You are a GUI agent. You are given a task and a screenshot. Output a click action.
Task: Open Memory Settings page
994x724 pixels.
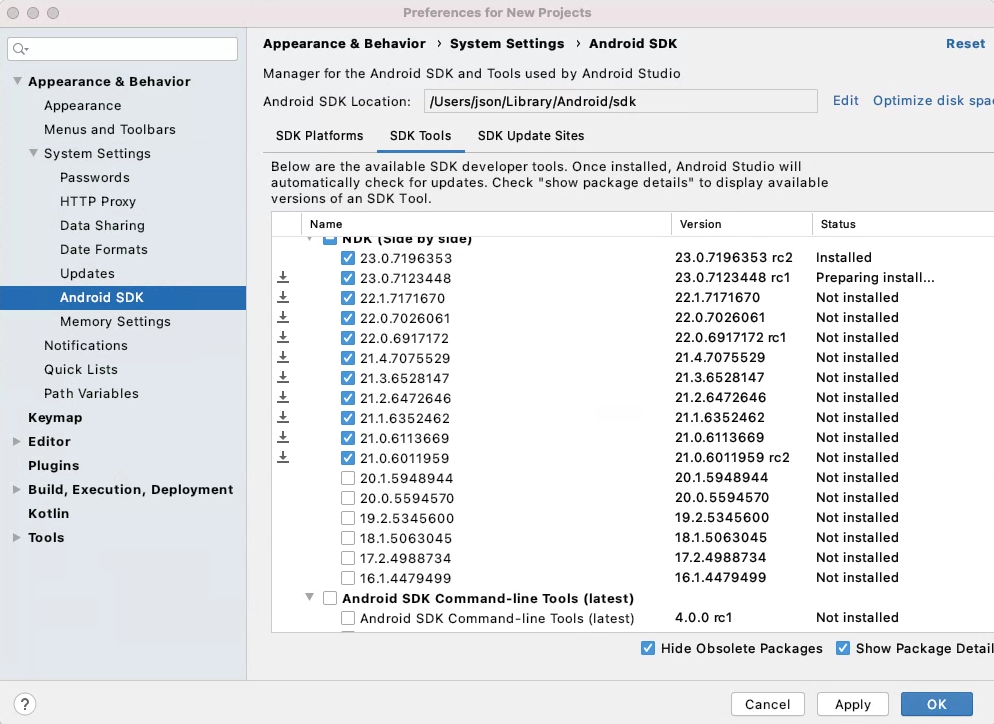tap(115, 321)
